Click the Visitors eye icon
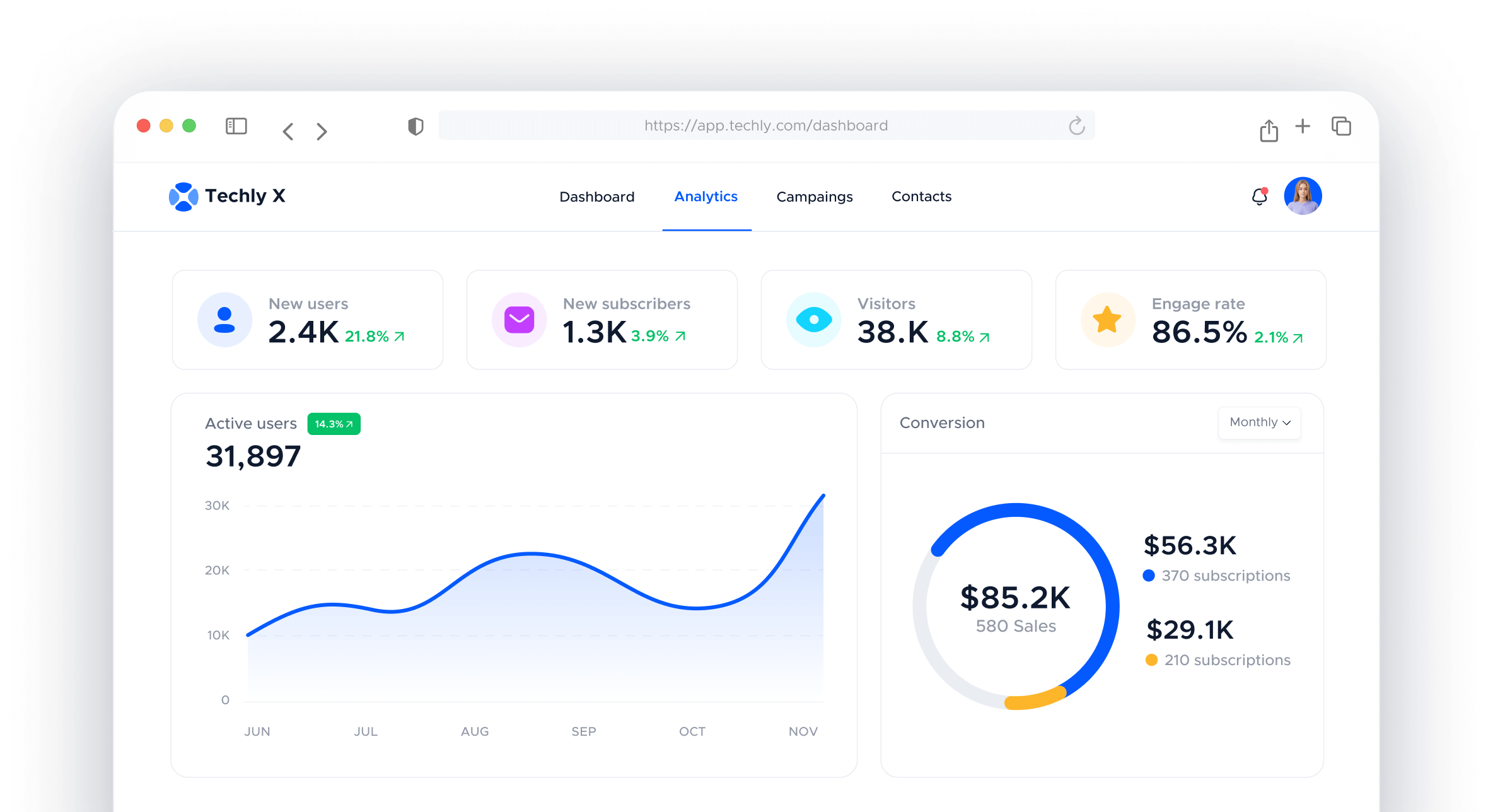 814,320
